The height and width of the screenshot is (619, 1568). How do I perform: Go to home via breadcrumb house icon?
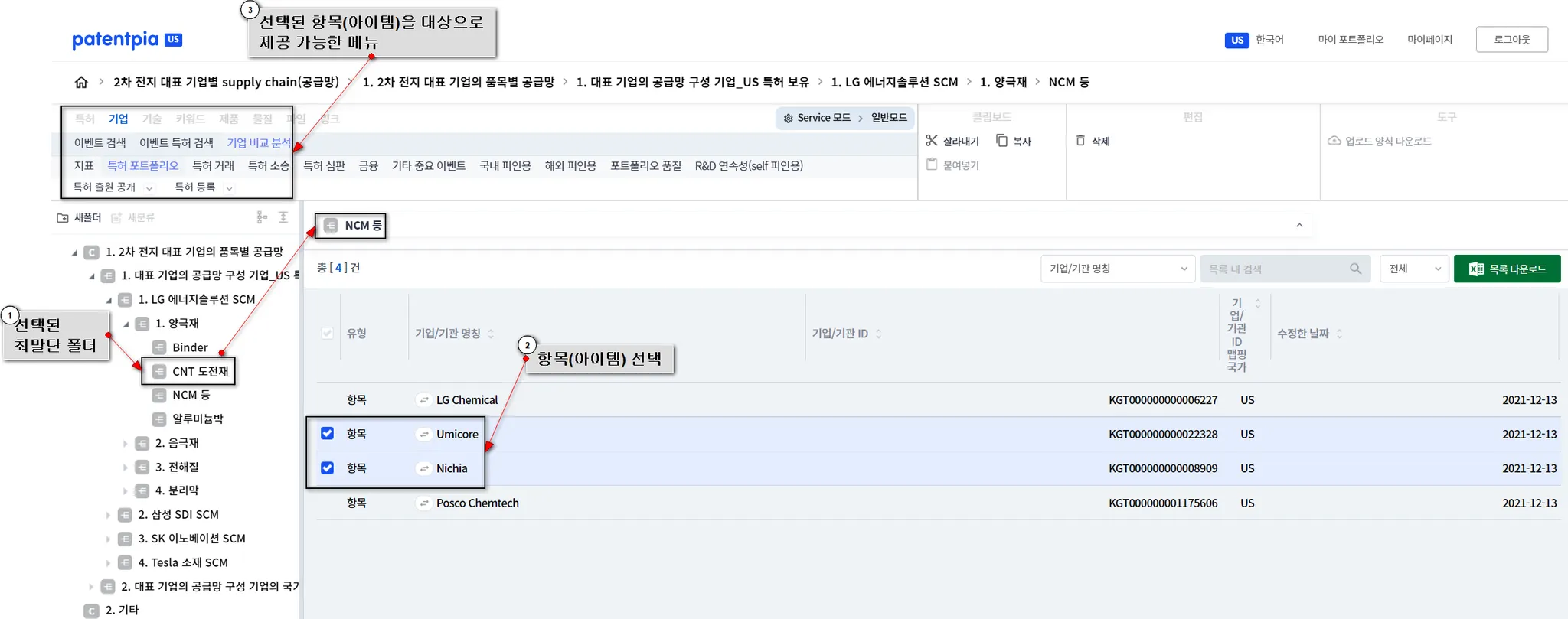pyautogui.click(x=81, y=82)
